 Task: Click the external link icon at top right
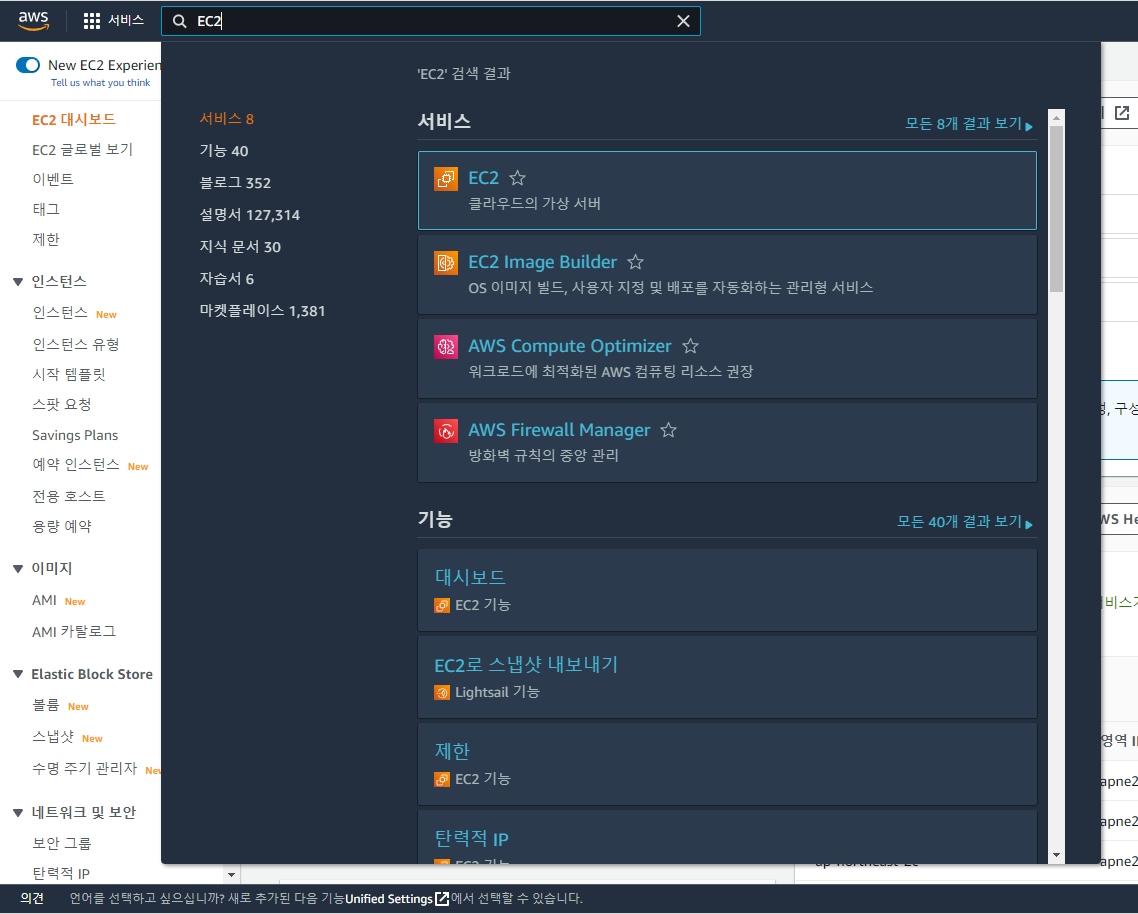point(1122,113)
